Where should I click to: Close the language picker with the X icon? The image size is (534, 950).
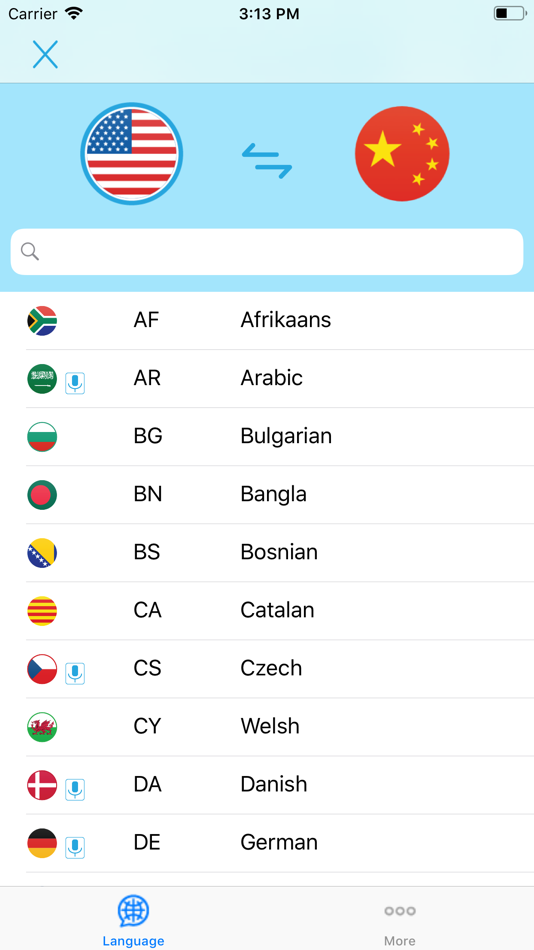(x=45, y=55)
